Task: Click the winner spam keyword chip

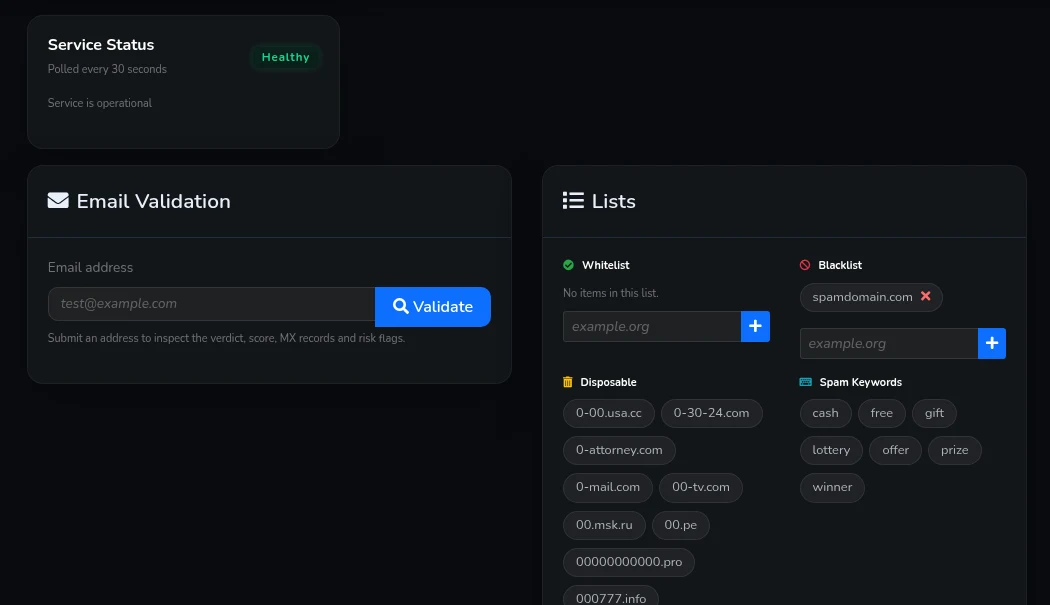Action: coord(832,487)
